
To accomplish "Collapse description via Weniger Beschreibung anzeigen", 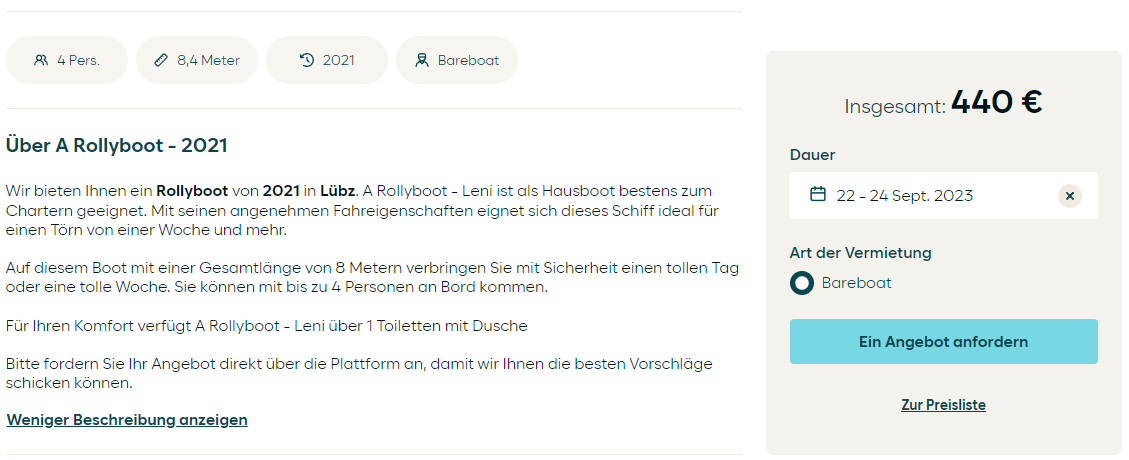I will click(127, 420).
